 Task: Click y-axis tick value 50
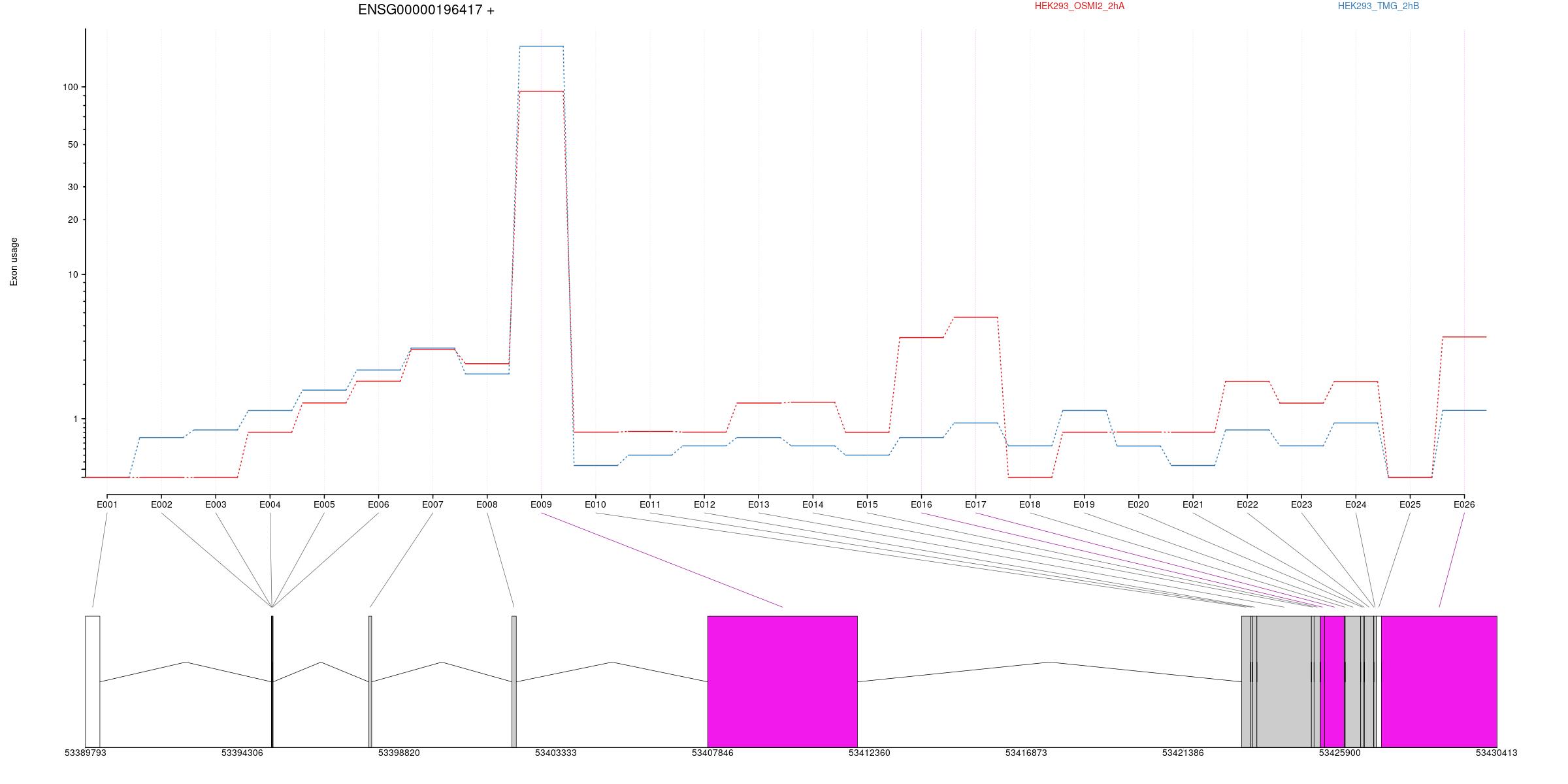(x=73, y=144)
